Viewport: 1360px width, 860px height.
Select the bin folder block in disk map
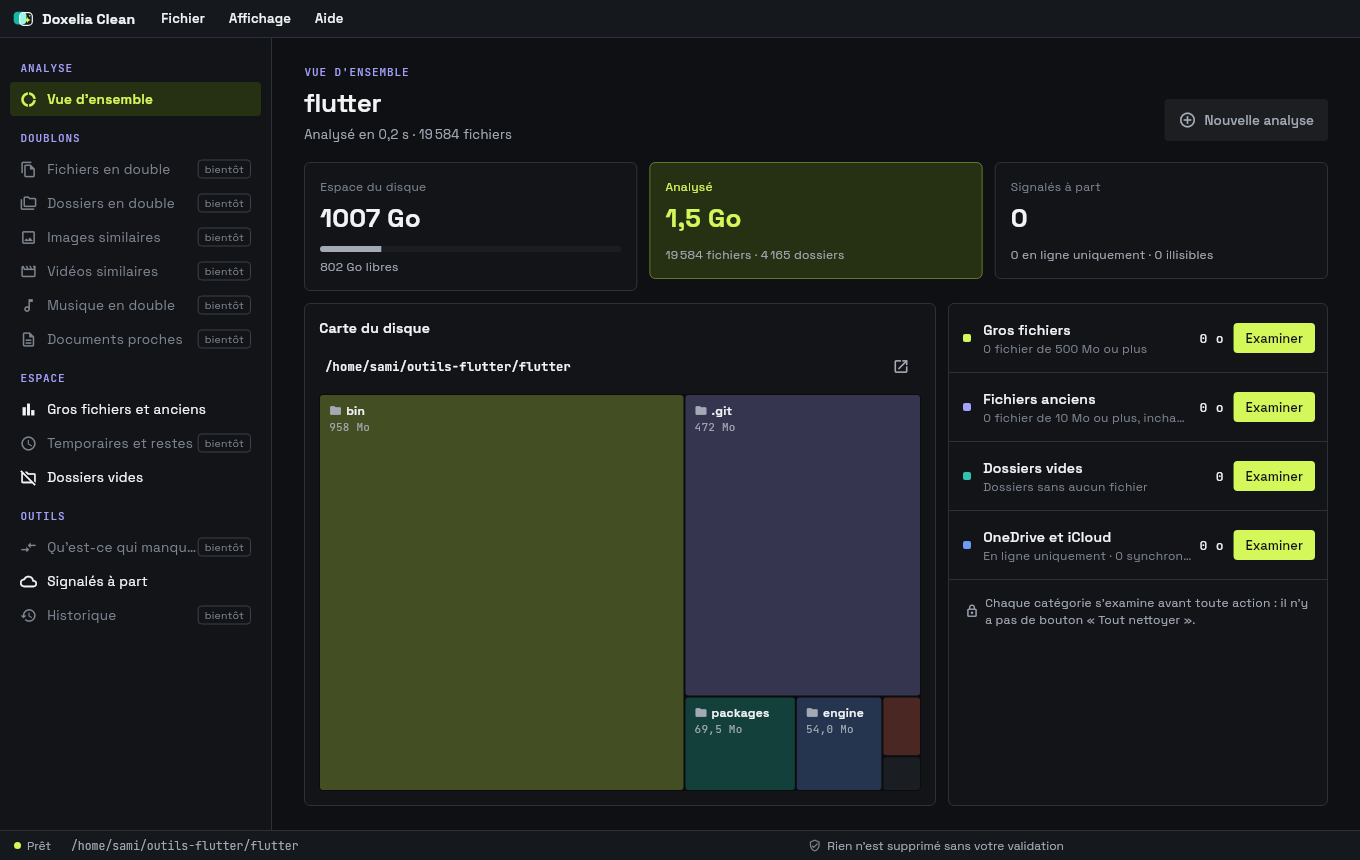(501, 592)
